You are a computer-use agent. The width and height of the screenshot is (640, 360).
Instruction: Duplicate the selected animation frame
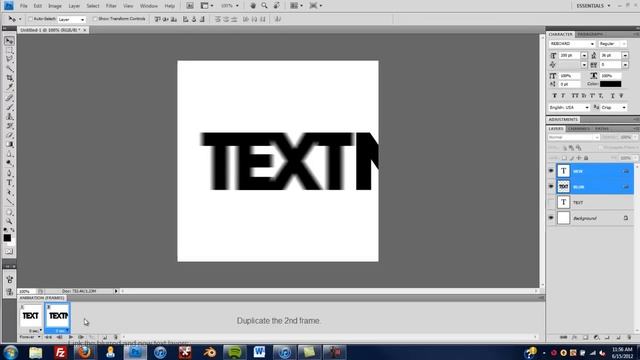point(105,337)
